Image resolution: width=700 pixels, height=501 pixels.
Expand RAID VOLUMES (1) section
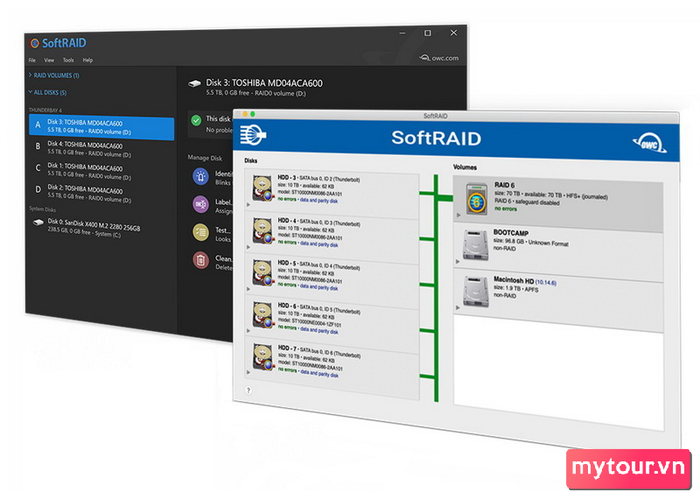[x=54, y=75]
